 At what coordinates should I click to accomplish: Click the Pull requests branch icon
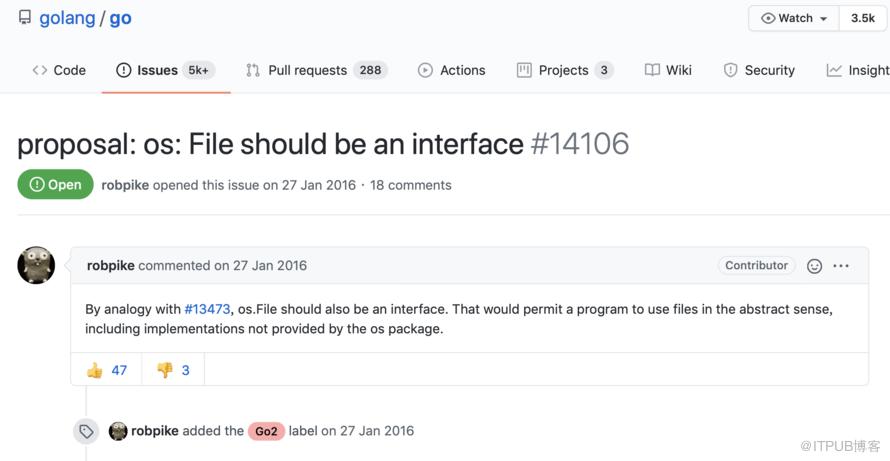click(253, 70)
